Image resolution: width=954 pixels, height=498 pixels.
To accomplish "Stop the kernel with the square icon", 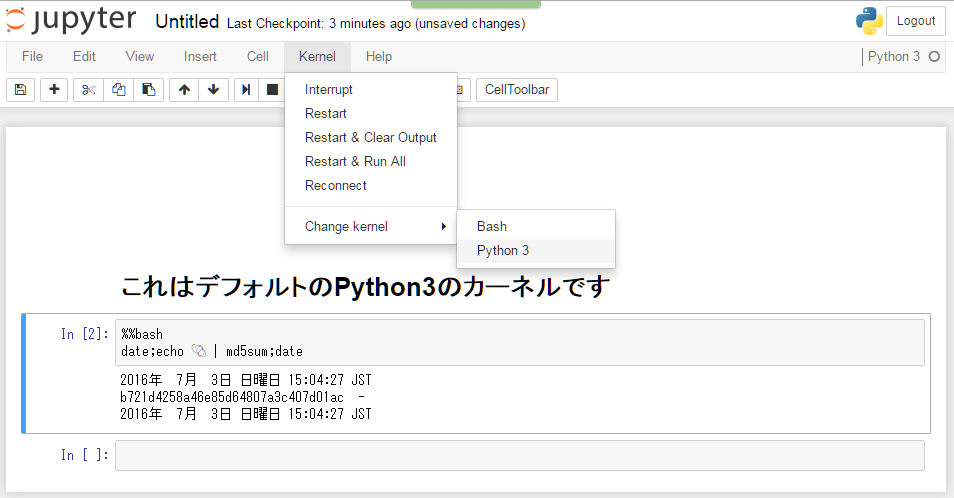I will (x=272, y=90).
